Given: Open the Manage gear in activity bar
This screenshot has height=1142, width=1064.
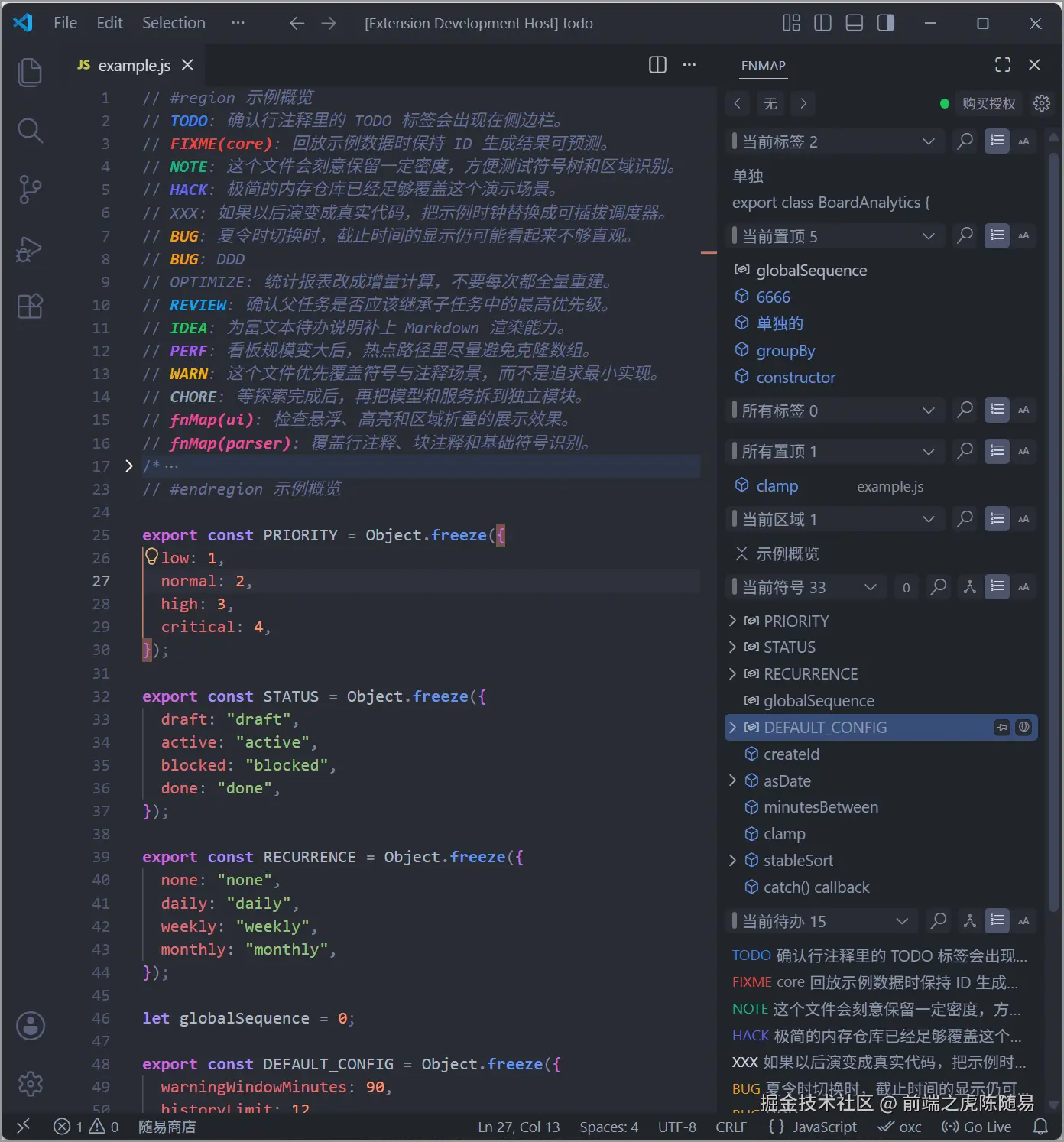Looking at the screenshot, I should pyautogui.click(x=31, y=1083).
